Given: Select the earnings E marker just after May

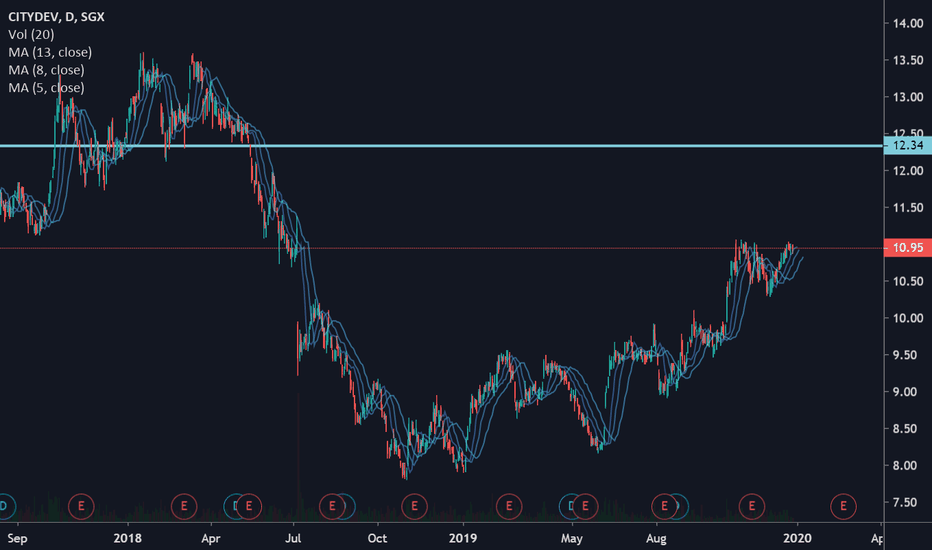Looking at the screenshot, I should pos(585,507).
